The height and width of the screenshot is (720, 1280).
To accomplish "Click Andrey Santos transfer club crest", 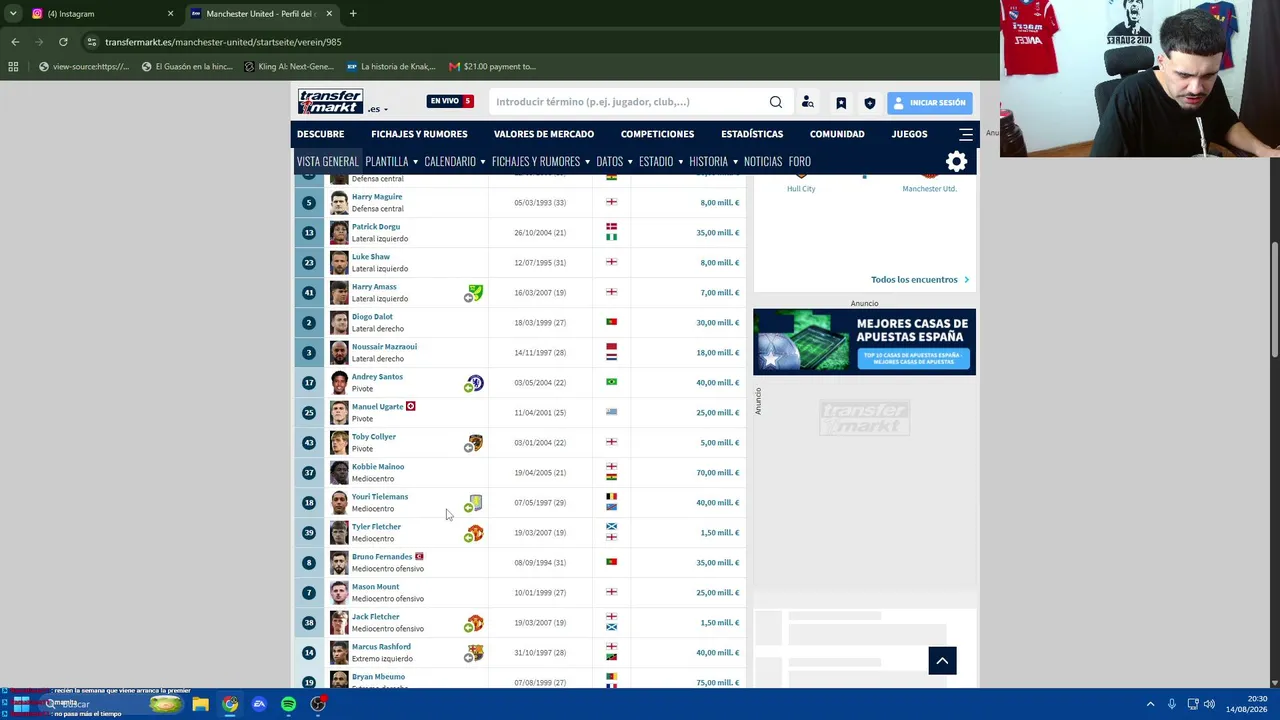I will click(476, 382).
